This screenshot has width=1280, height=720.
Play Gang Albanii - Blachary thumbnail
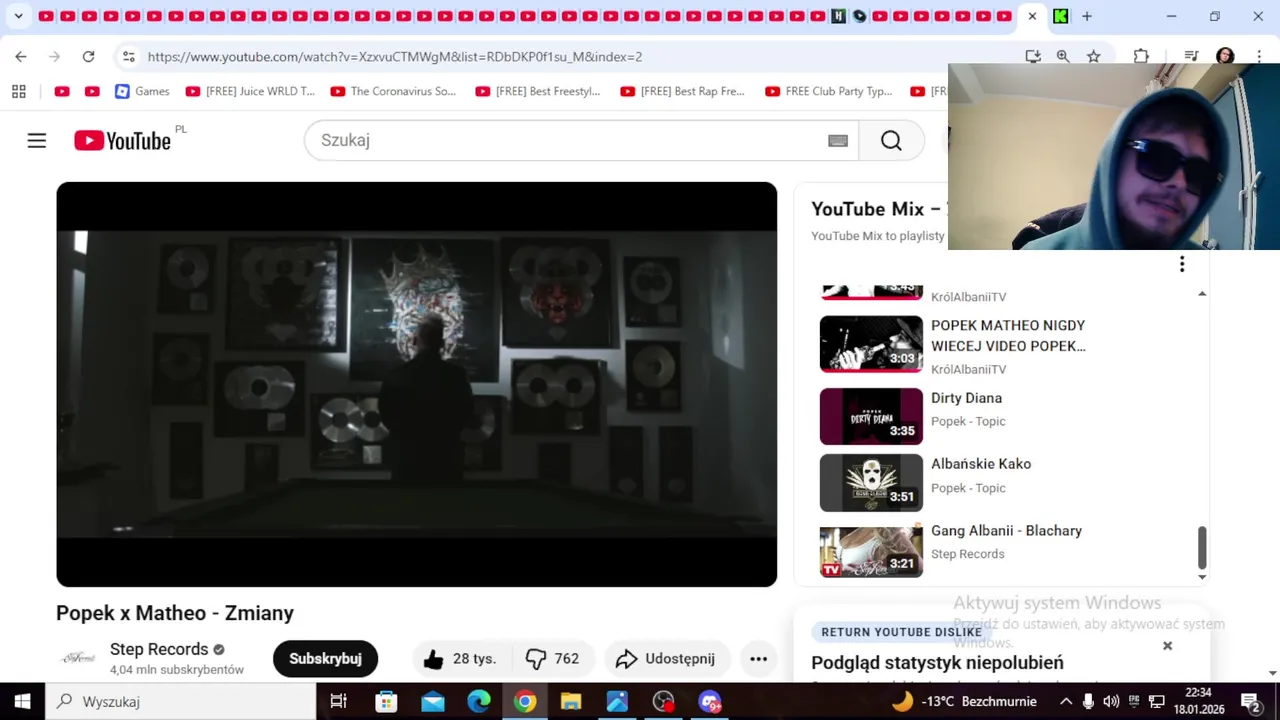871,550
